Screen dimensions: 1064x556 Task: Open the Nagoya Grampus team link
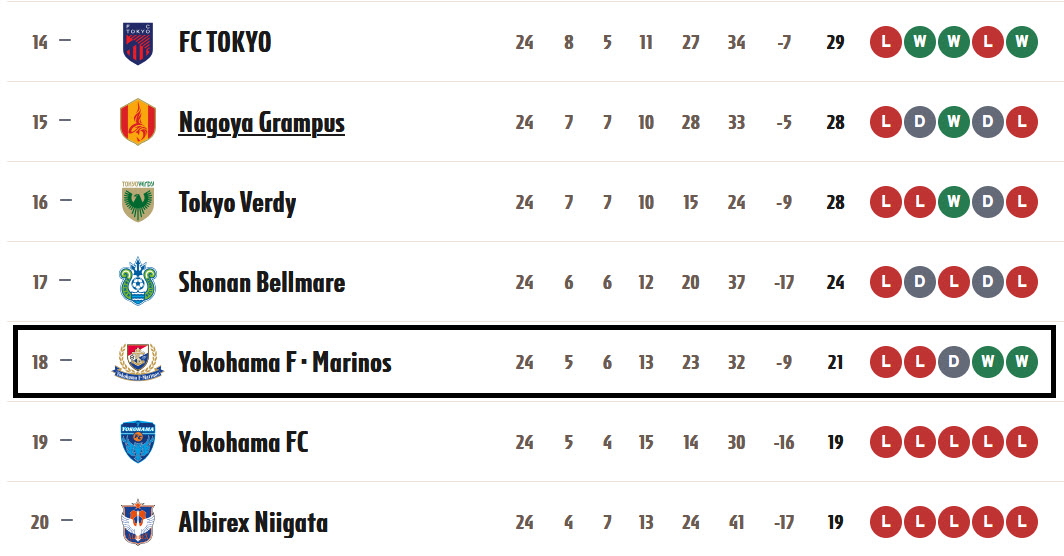pyautogui.click(x=261, y=123)
